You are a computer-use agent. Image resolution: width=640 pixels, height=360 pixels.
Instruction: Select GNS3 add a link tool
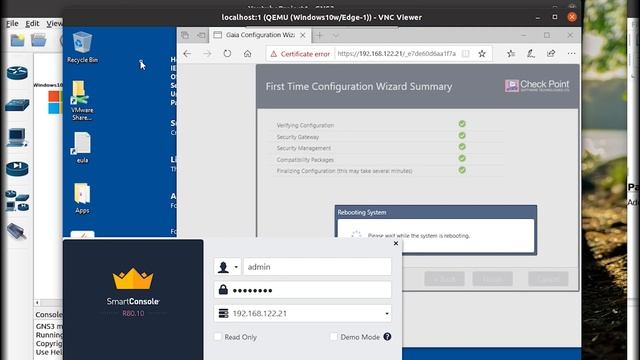point(17,231)
